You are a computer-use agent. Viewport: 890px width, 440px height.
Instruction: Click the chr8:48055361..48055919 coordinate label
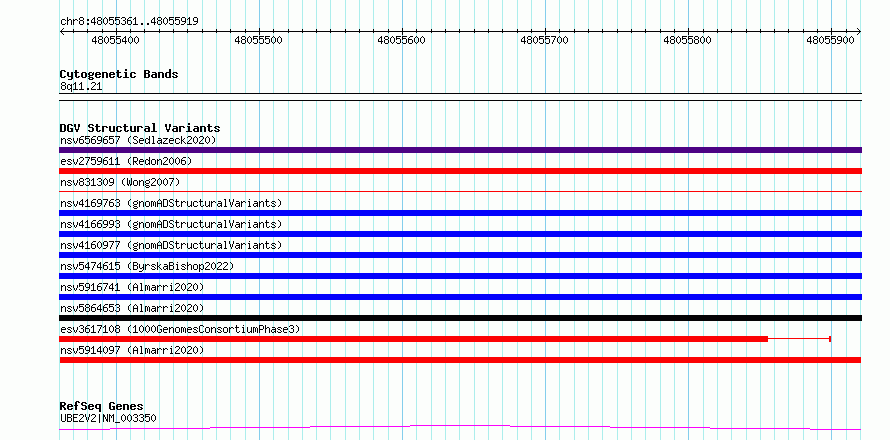pyautogui.click(x=129, y=21)
